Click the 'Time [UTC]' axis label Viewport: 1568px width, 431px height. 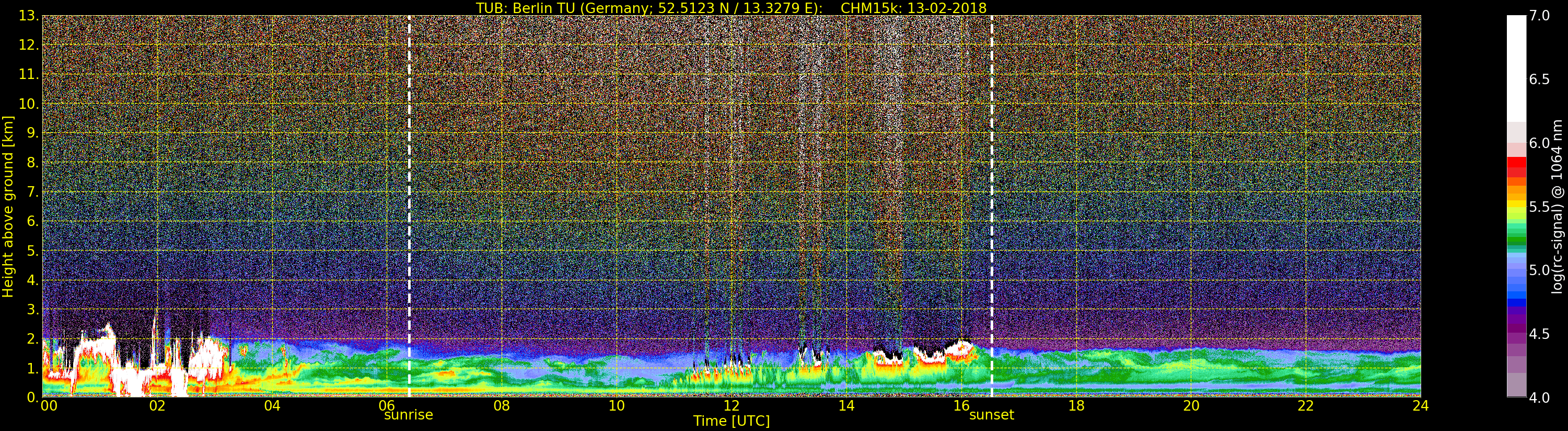(x=731, y=421)
